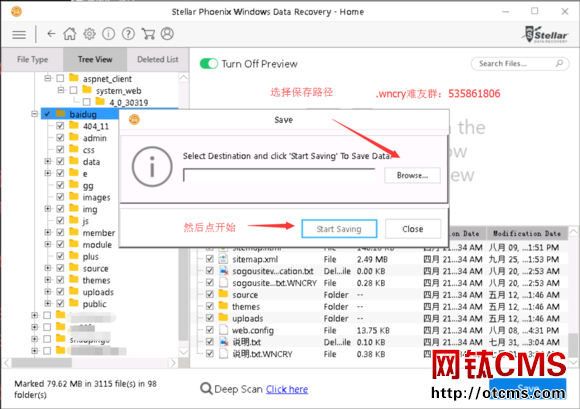The height and width of the screenshot is (409, 580).
Task: Click the destination path input field
Action: click(x=279, y=175)
